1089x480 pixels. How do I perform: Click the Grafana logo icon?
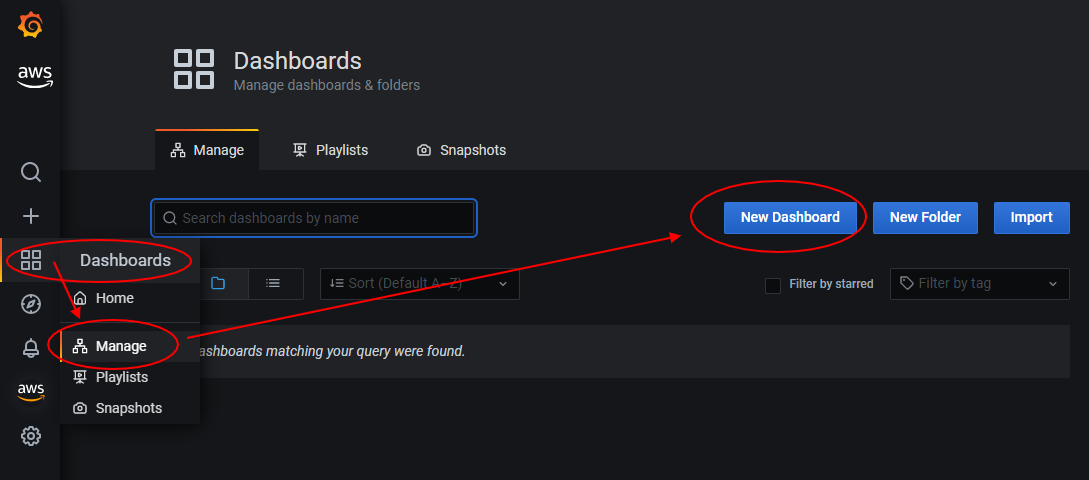point(31,25)
